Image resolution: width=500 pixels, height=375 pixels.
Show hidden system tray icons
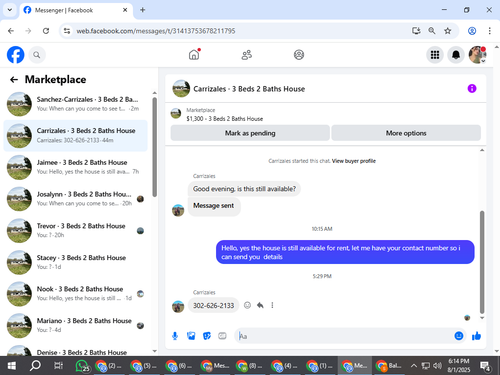click(414, 366)
